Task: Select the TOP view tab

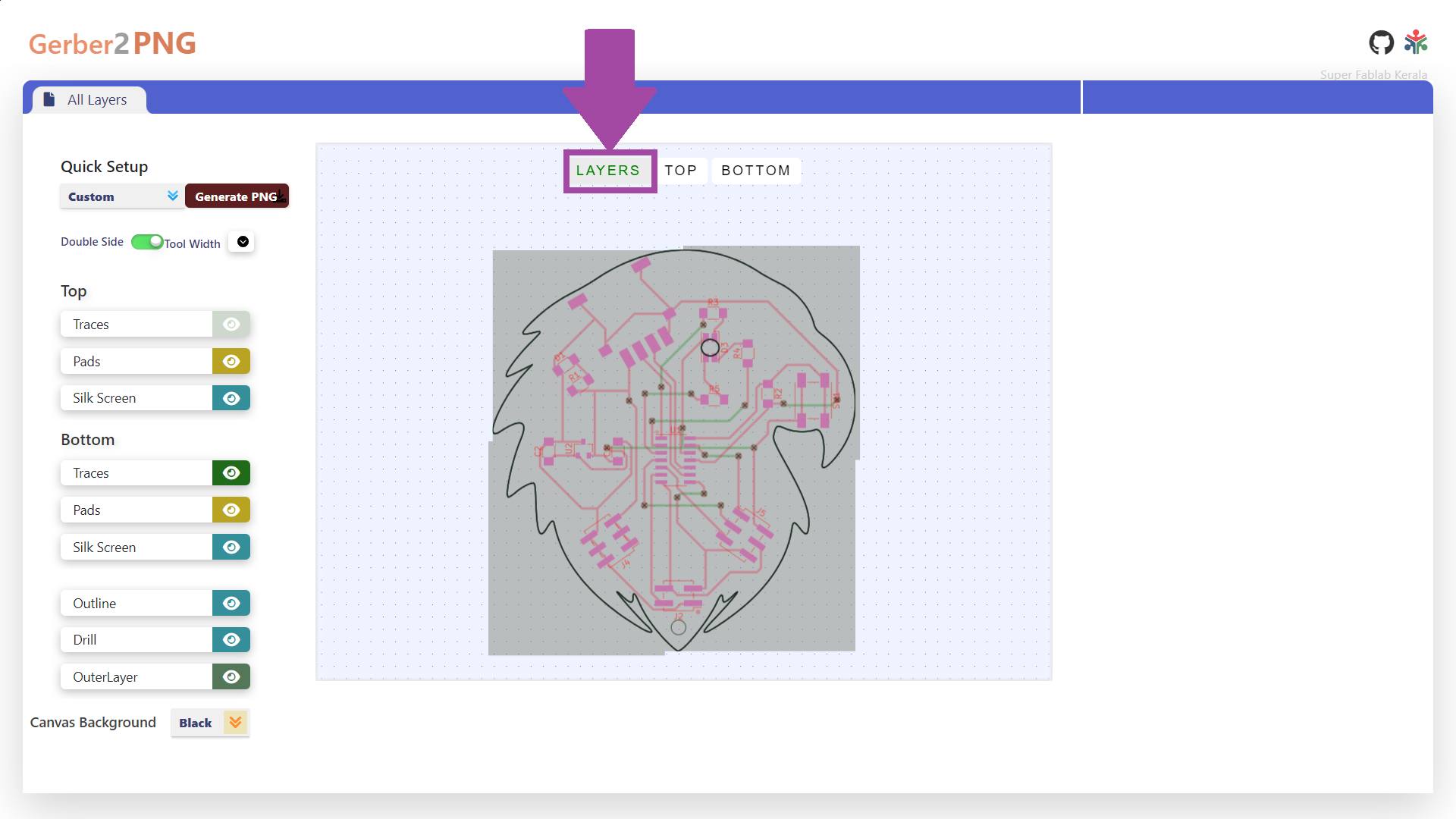Action: tap(680, 171)
